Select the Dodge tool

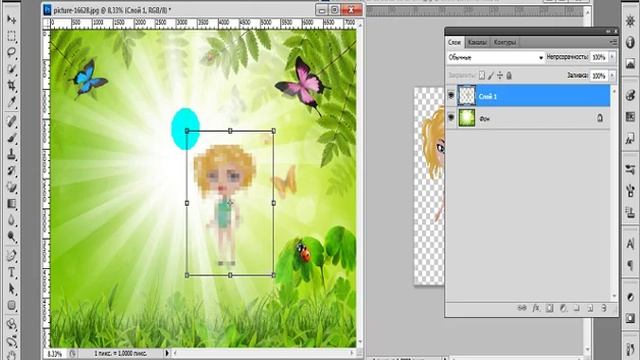(x=11, y=237)
